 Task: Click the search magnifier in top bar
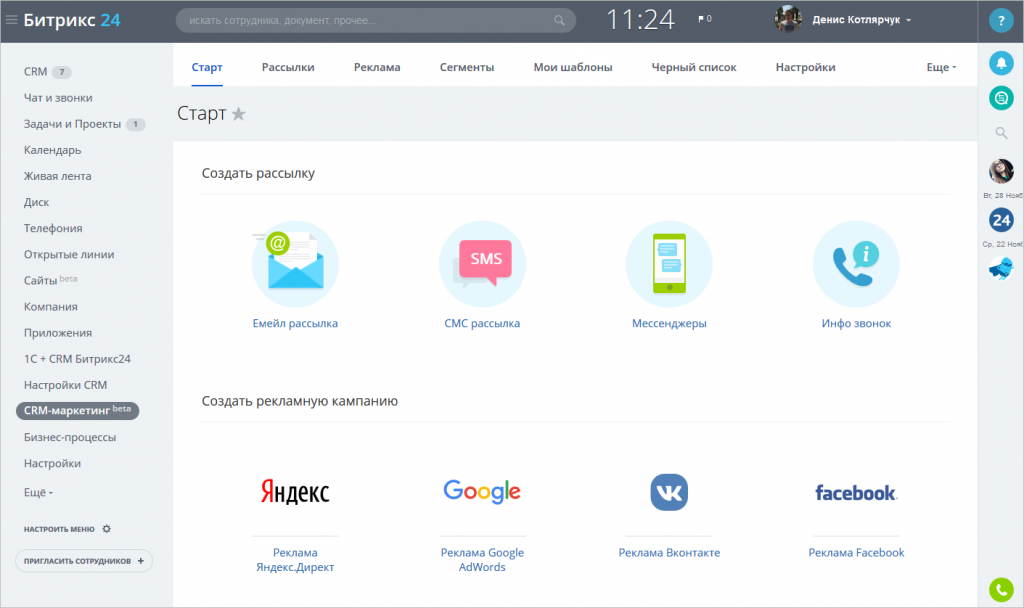pos(559,20)
